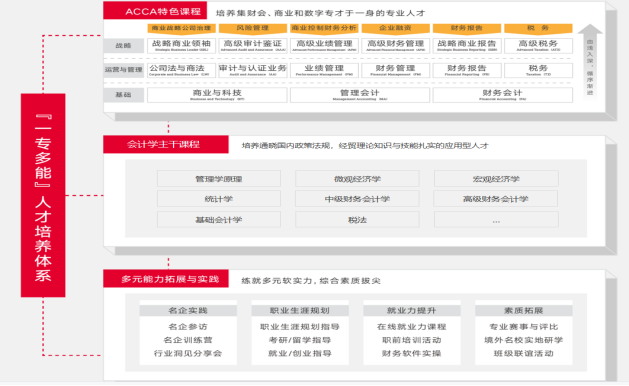Screen dimensions: 629x386
Task: Click 税务 box in 运营与管理 row
Action: (538, 70)
